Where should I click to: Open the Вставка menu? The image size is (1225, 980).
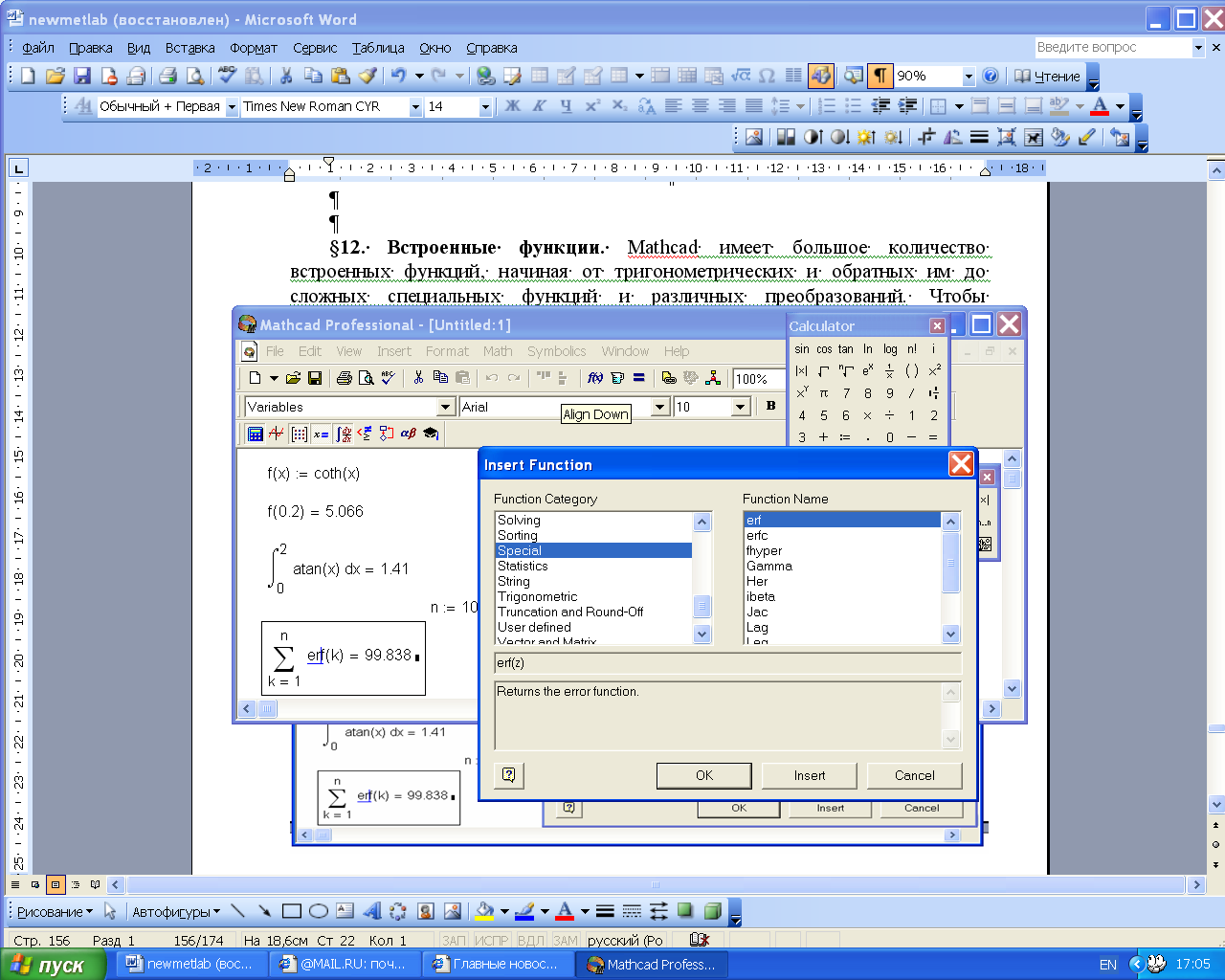point(189,48)
